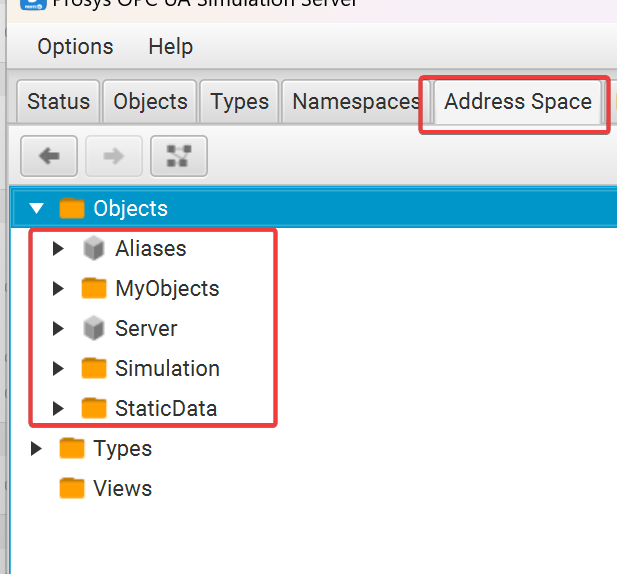Select the Simulation tree item label
Image resolution: width=617 pixels, height=574 pixels.
(x=167, y=369)
